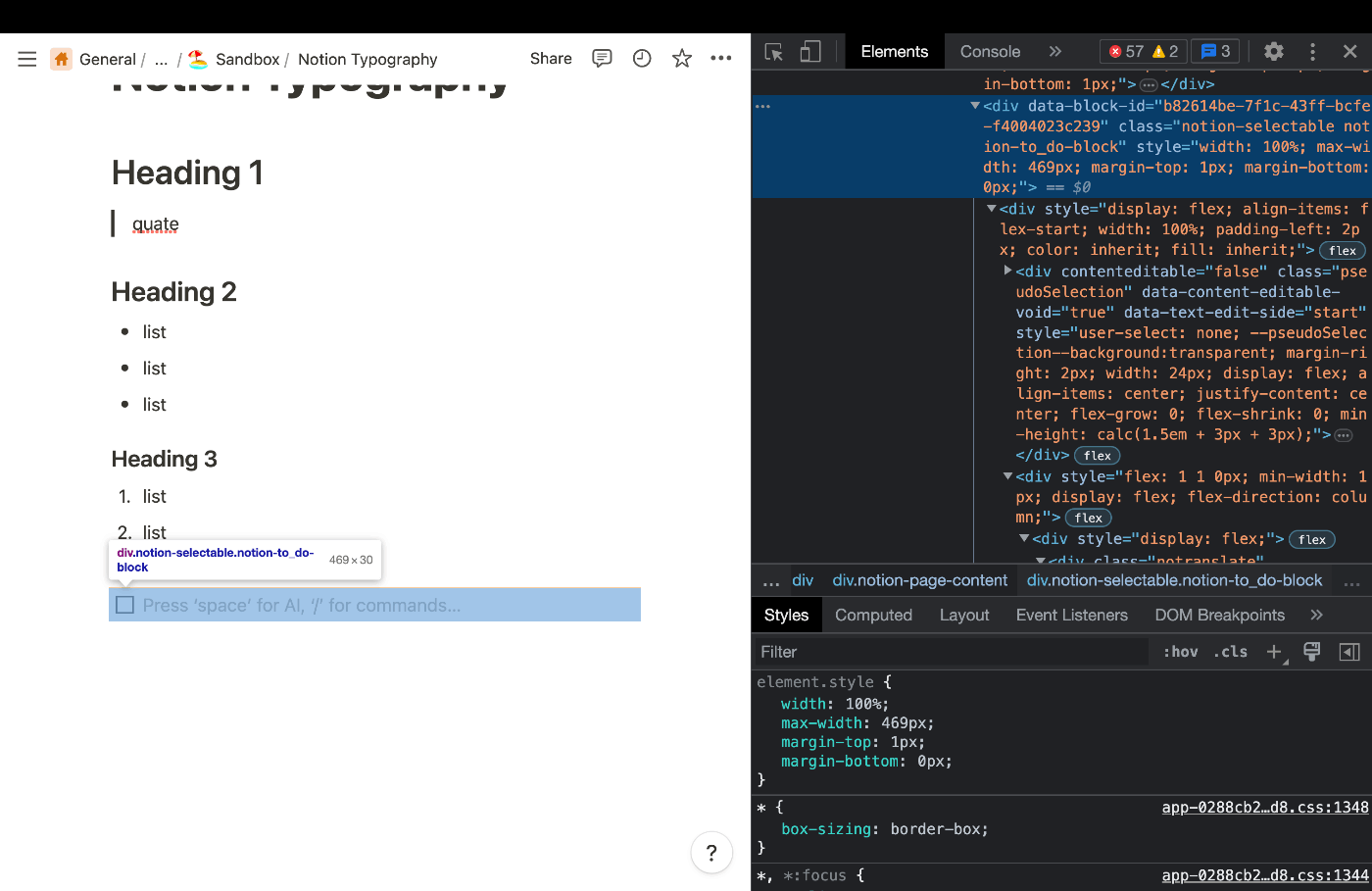The image size is (1372, 891).
Task: Open the page comments icon
Action: [x=602, y=58]
